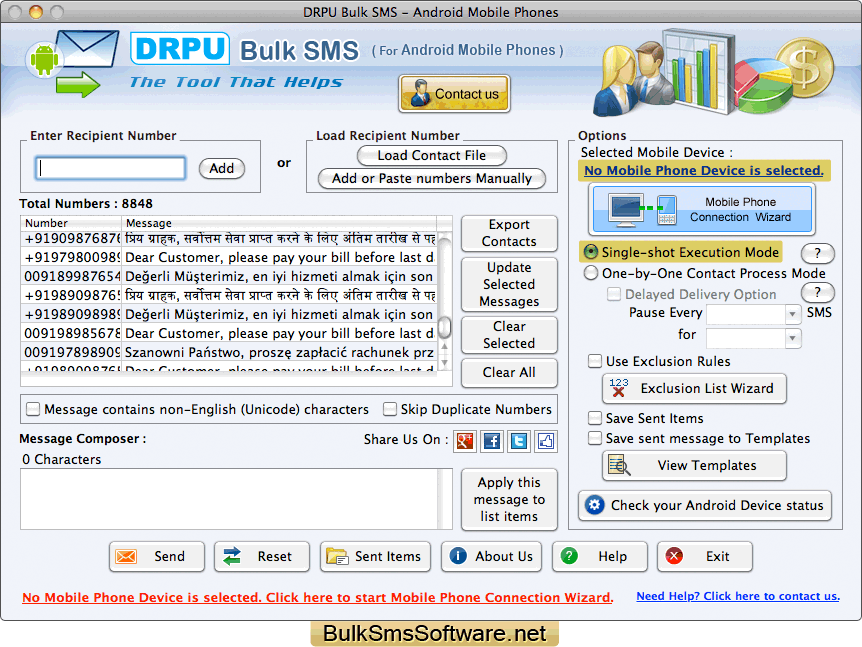Click the Contact us button
This screenshot has width=862, height=647.
coord(454,93)
